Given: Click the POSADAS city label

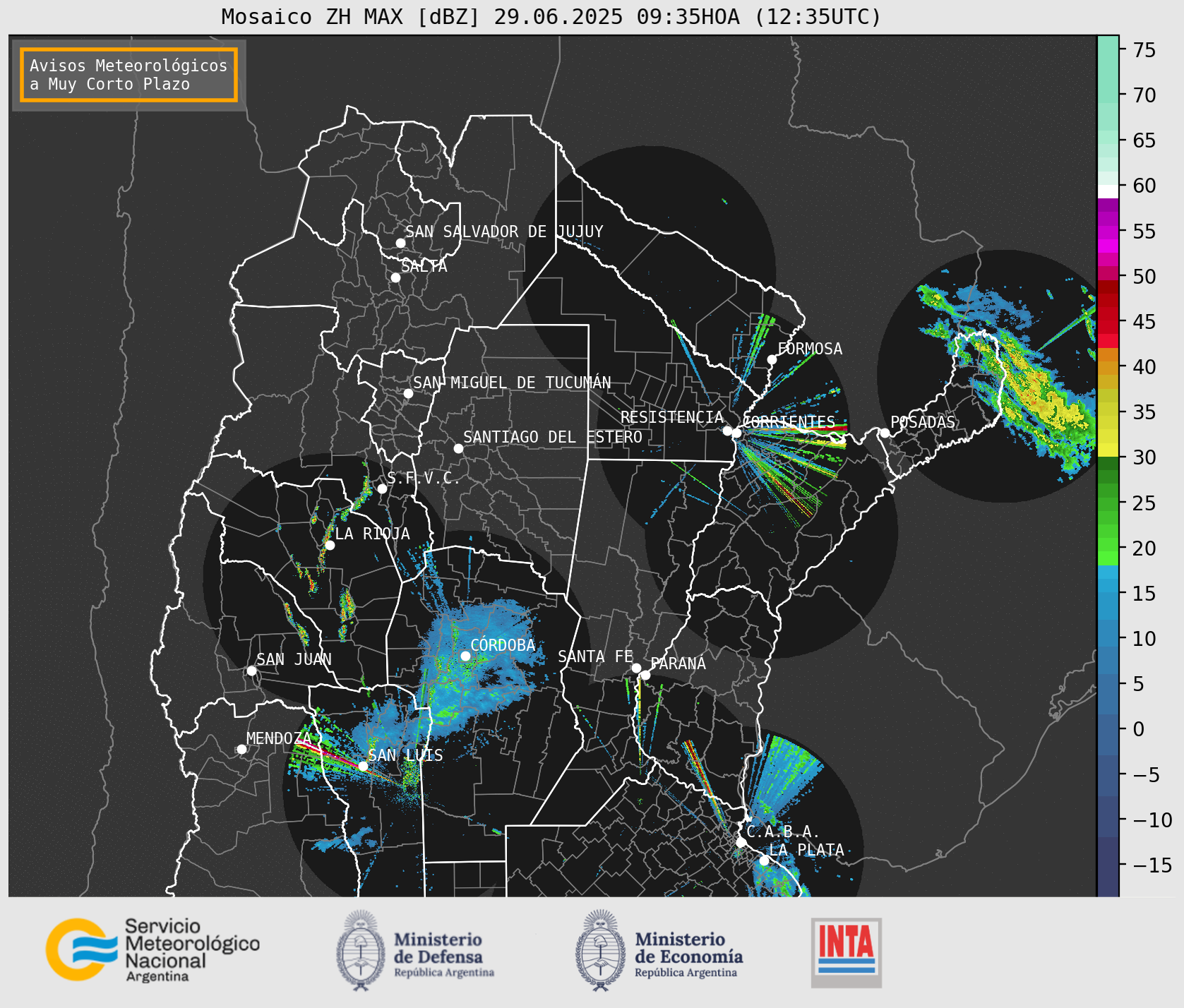Looking at the screenshot, I should point(922,422).
